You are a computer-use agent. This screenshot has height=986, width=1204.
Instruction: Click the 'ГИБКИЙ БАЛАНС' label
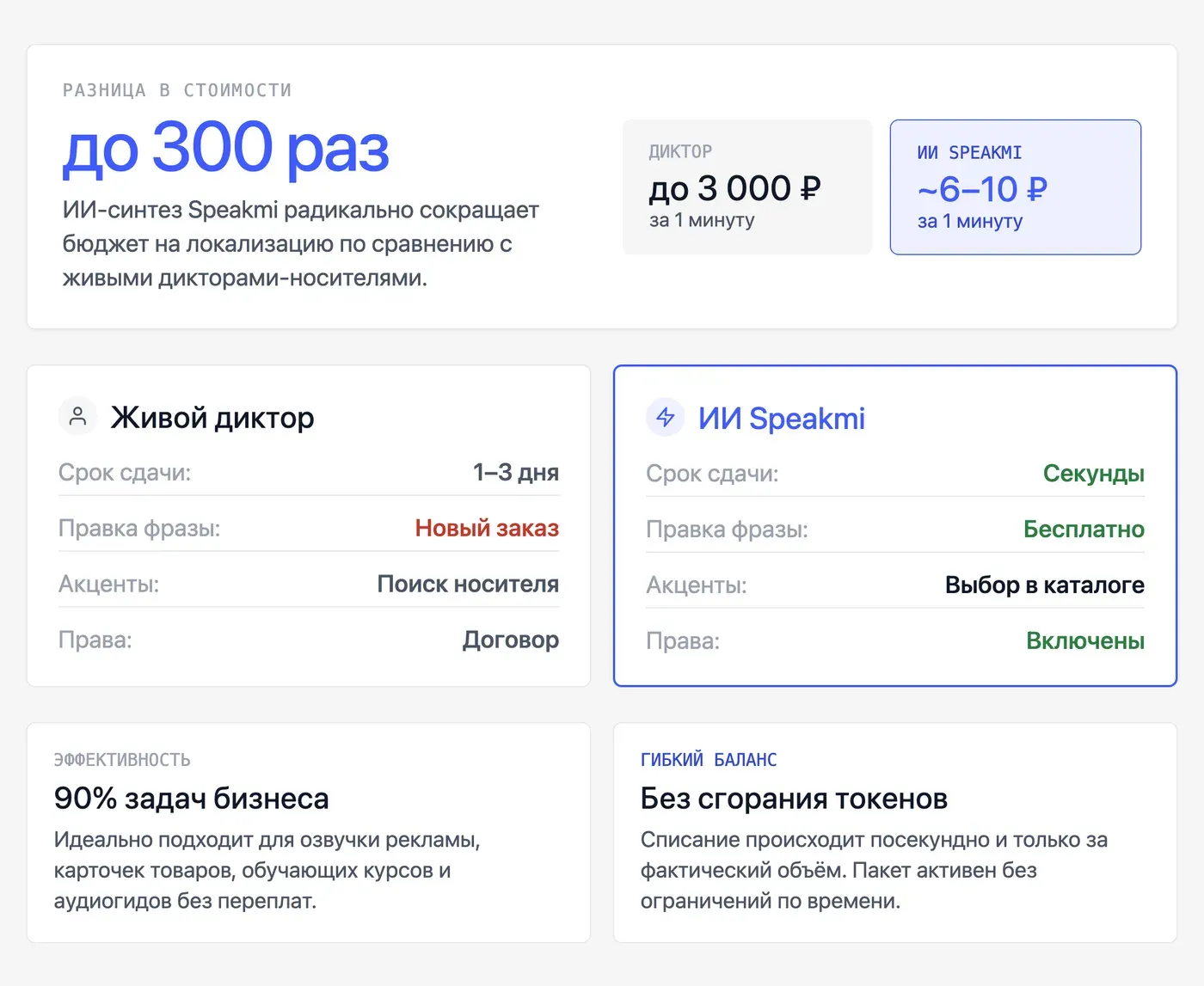[709, 760]
